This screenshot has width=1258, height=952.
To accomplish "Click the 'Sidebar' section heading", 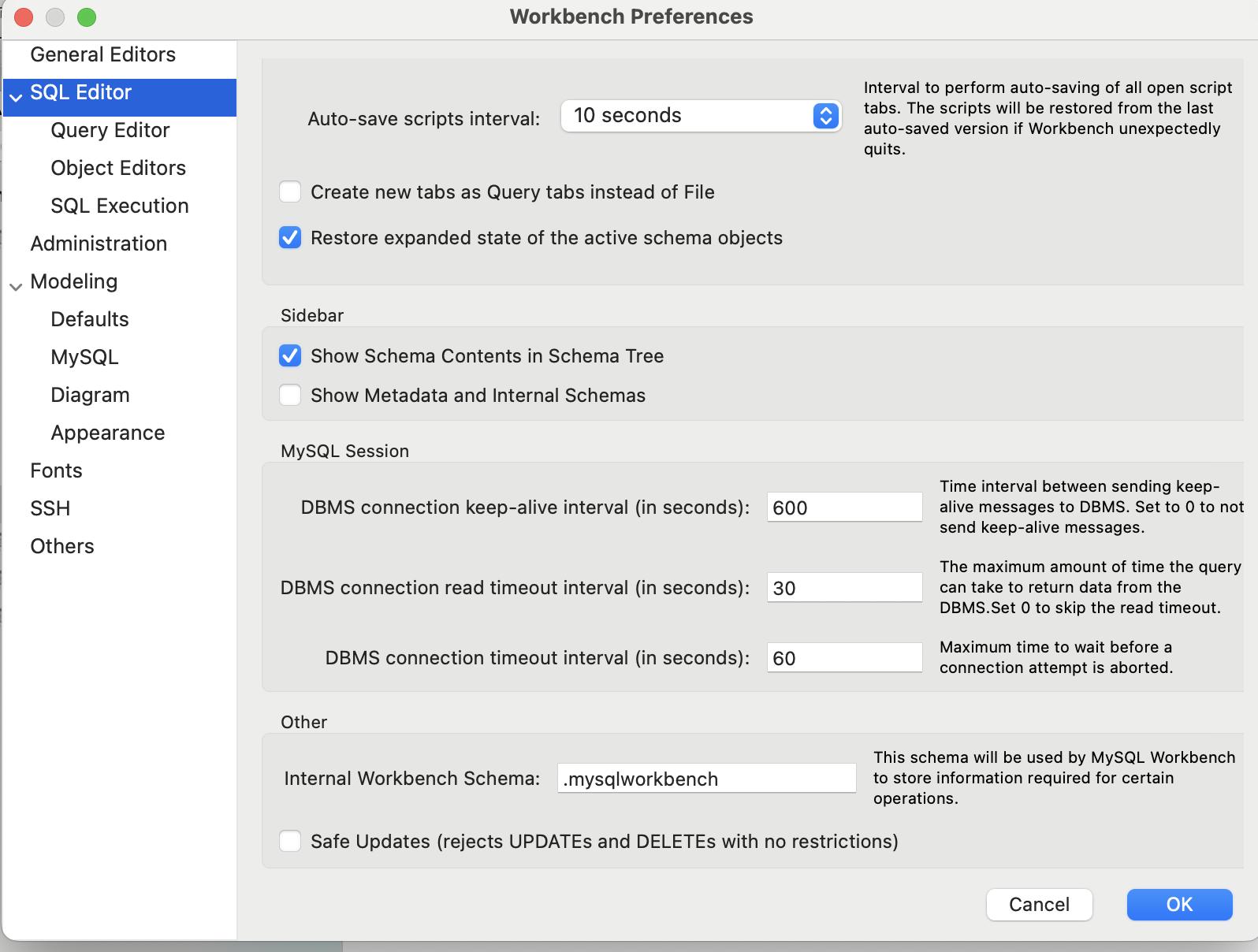I will click(312, 315).
